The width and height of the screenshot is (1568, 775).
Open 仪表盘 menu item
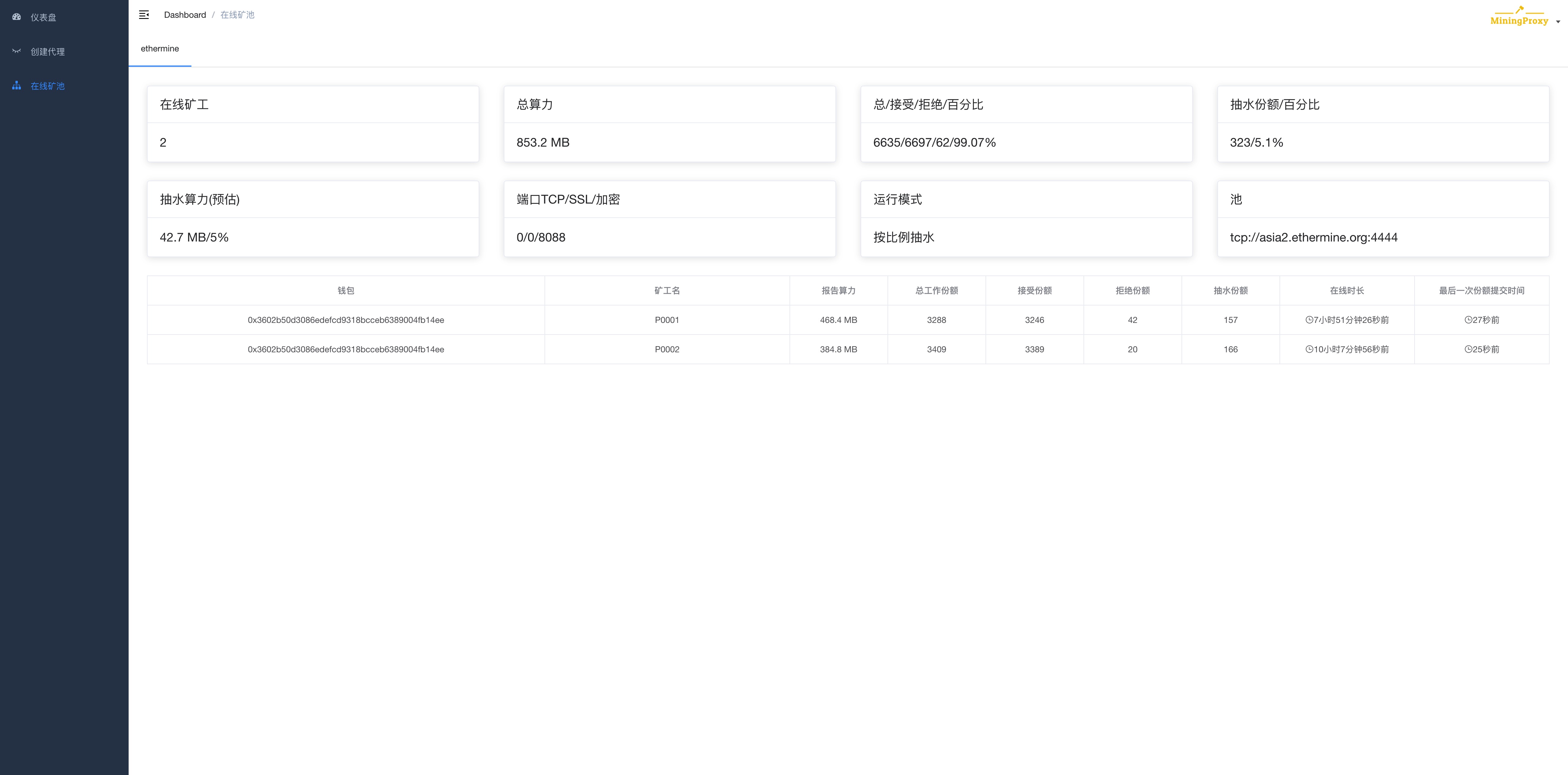43,17
